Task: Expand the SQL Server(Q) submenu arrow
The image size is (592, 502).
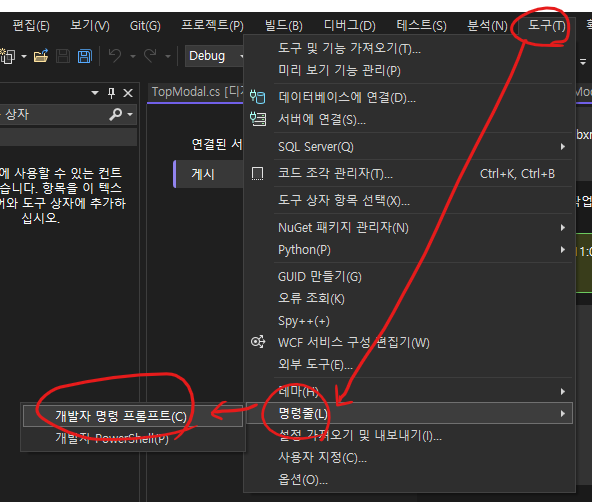Action: [563, 146]
